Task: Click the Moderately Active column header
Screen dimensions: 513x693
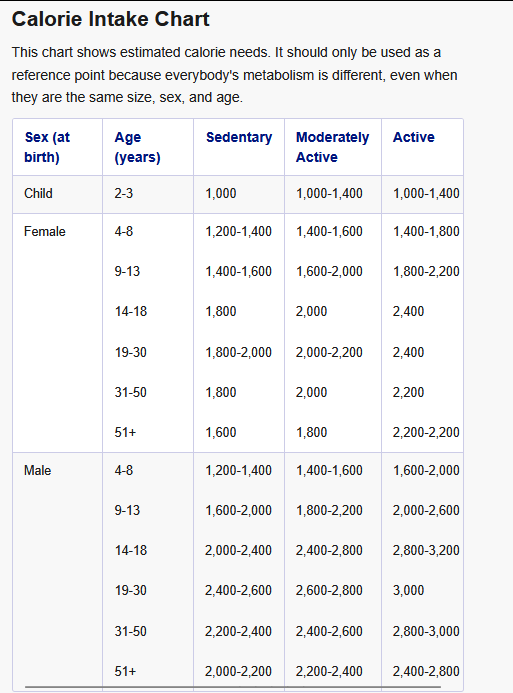Action: 332,147
